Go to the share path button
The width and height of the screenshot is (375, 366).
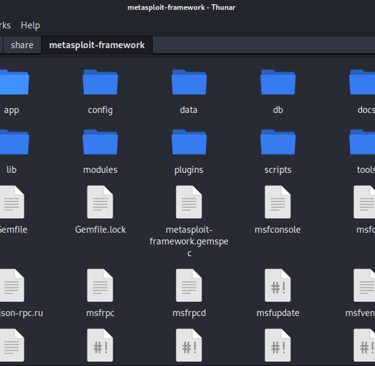click(22, 45)
